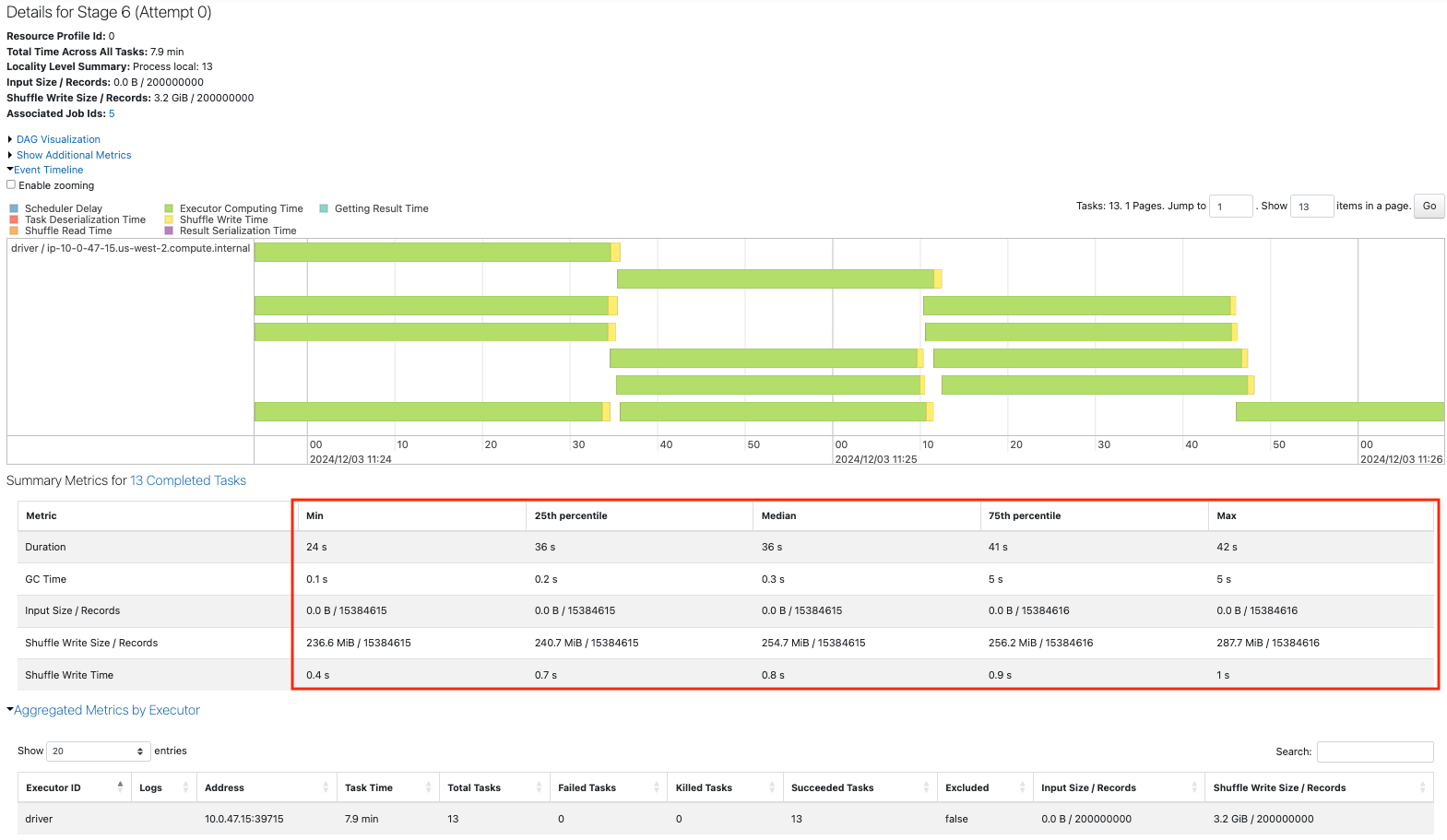
Task: Click the Excluded cell showing false
Action: tap(956, 819)
